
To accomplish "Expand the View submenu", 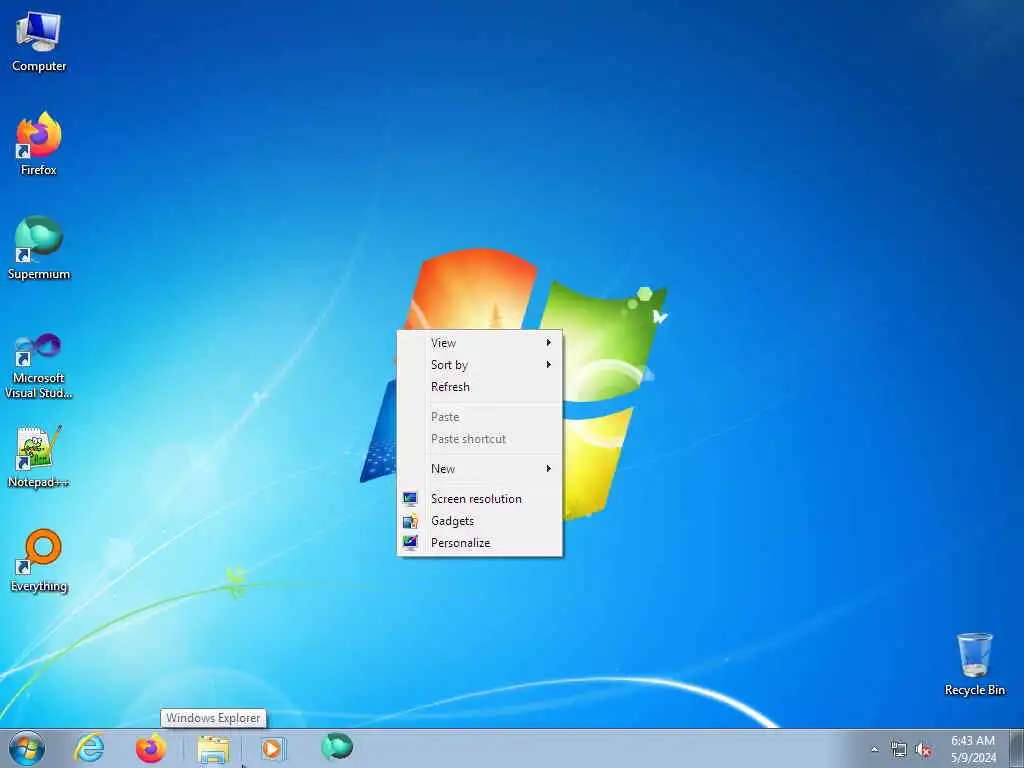I will tap(480, 343).
